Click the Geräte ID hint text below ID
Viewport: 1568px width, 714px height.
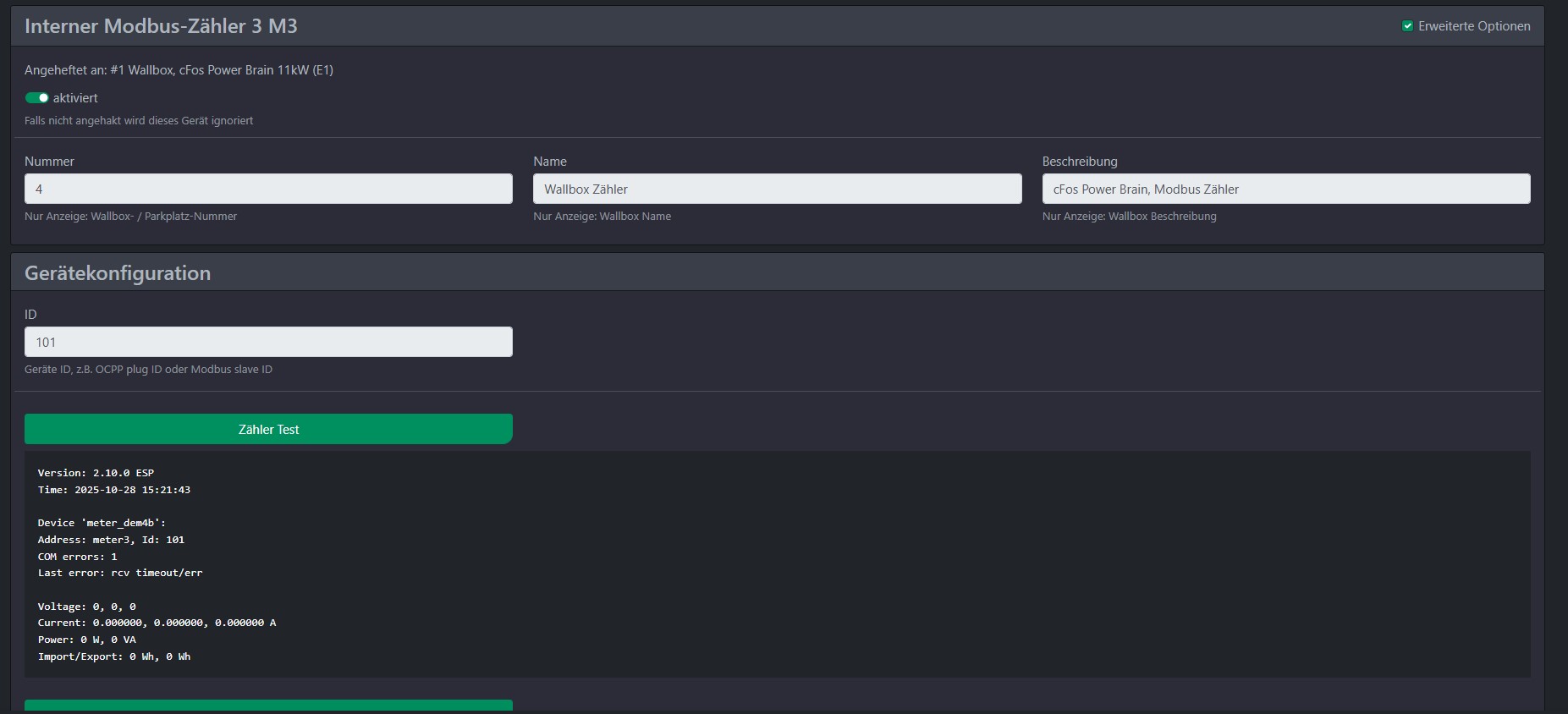[148, 370]
